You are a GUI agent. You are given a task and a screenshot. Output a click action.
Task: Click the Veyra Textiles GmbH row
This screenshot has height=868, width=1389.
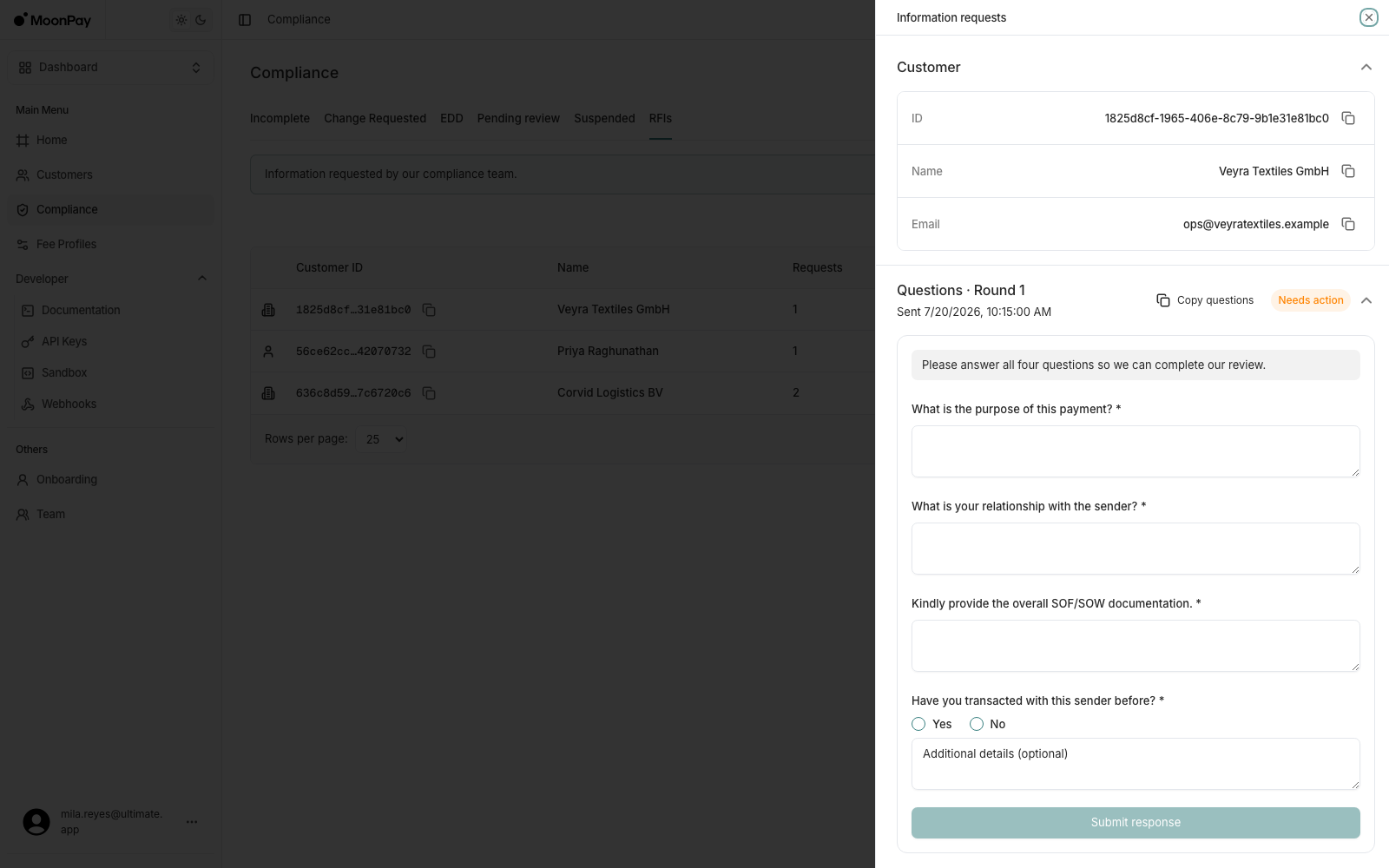563,309
